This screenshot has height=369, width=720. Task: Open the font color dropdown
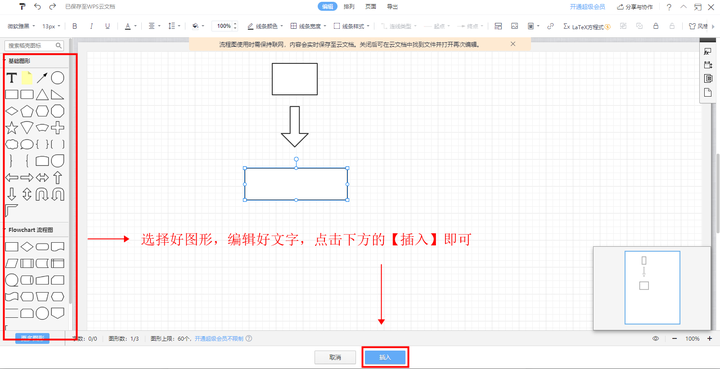point(130,26)
